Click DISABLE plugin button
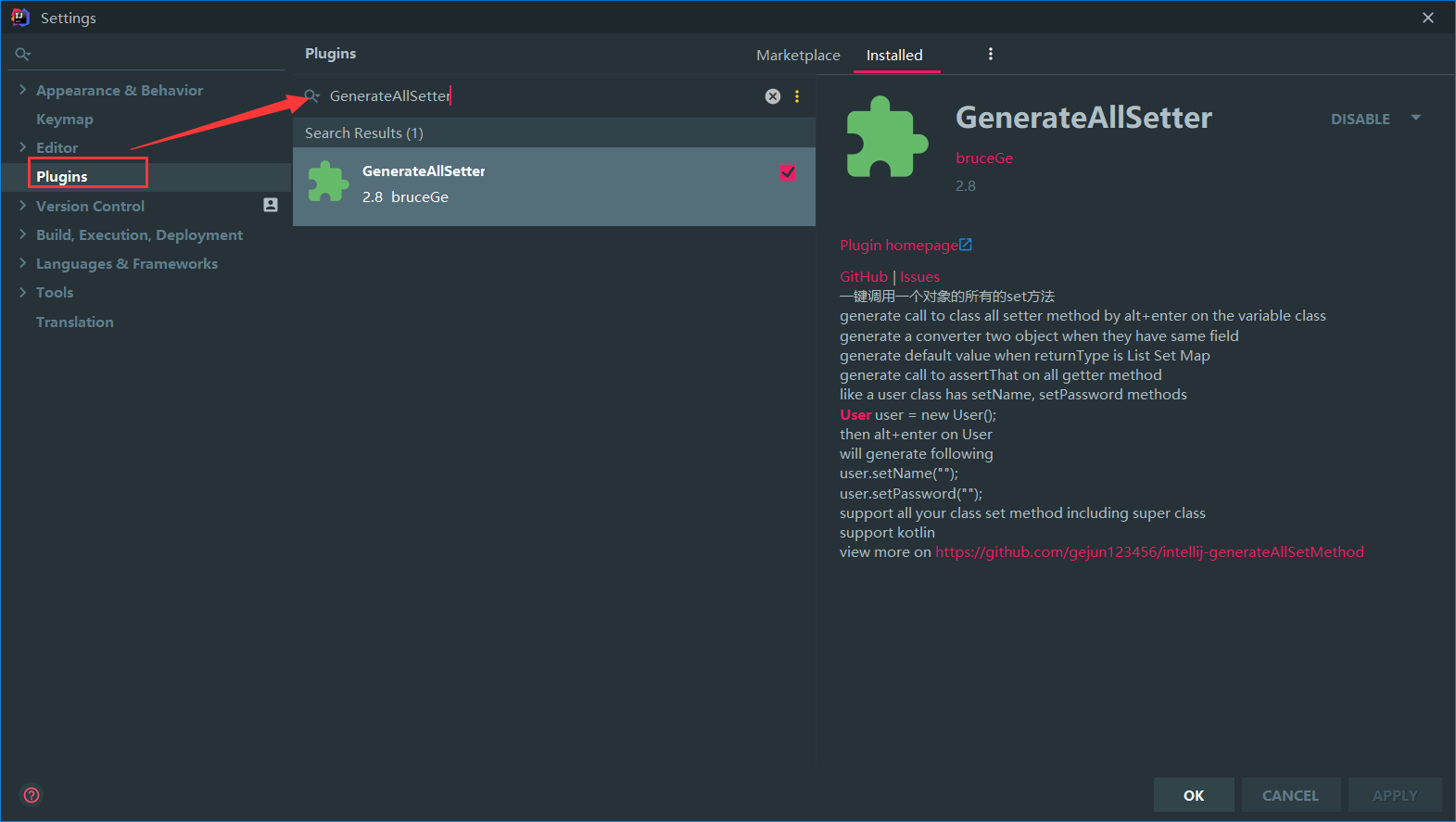 tap(1361, 119)
